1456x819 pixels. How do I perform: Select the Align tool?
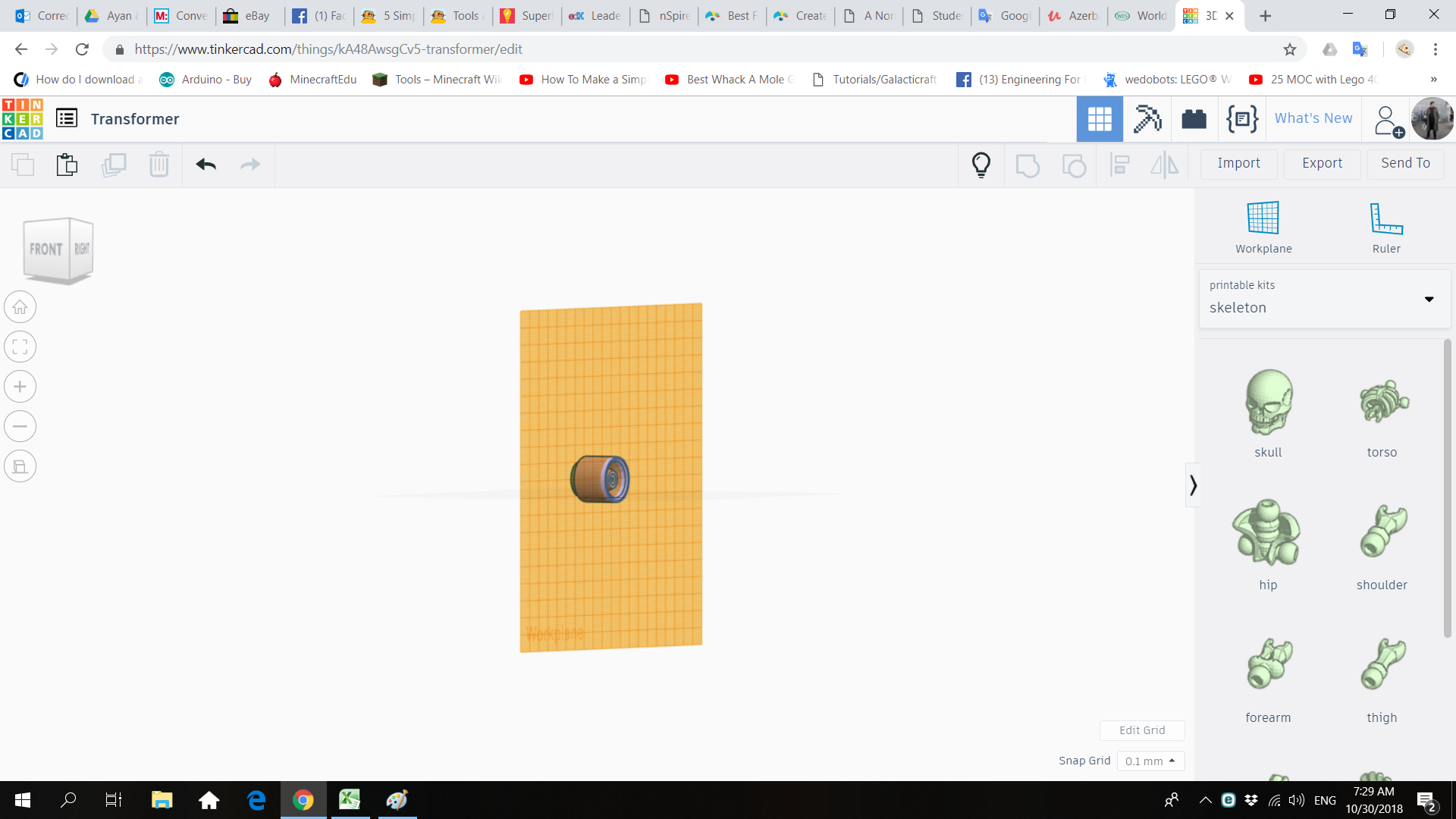point(1119,165)
